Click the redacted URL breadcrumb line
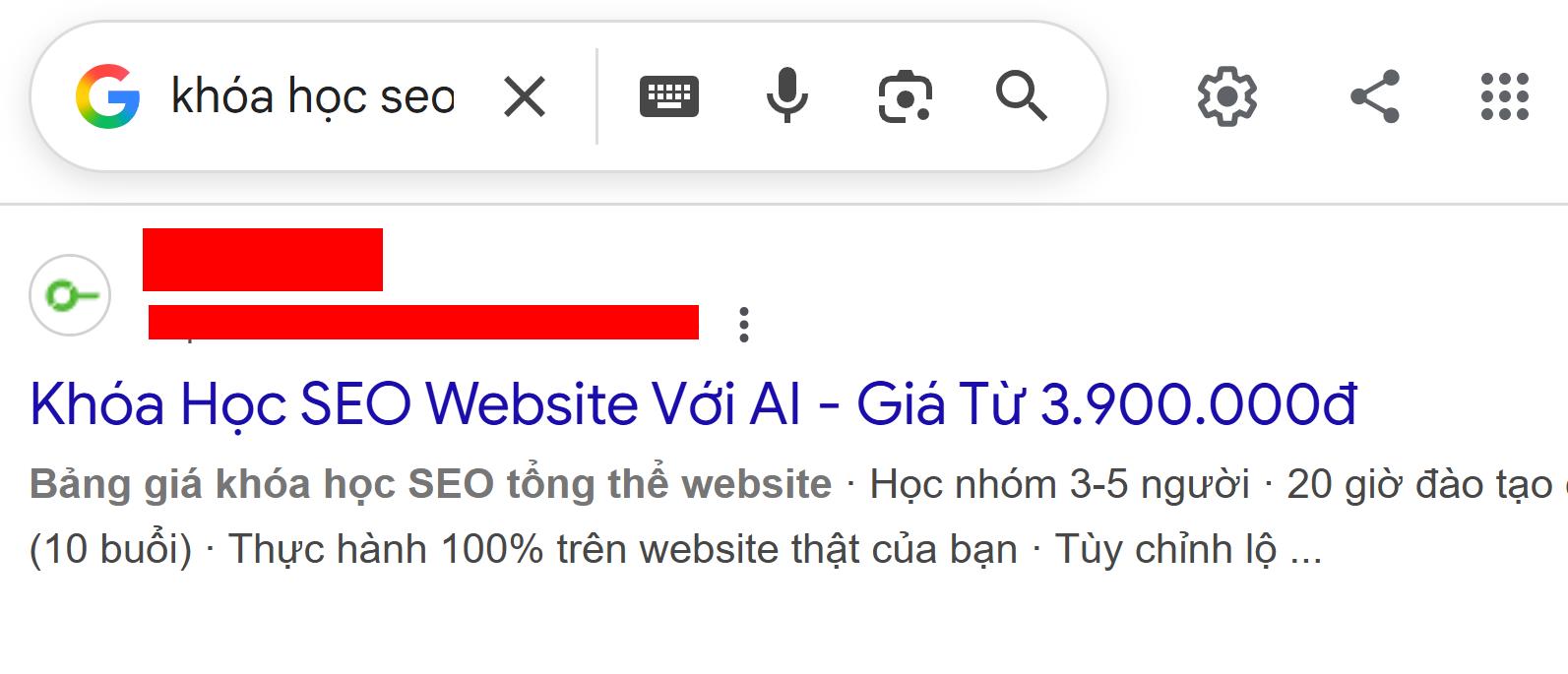This screenshot has width=1568, height=674. pos(423,323)
